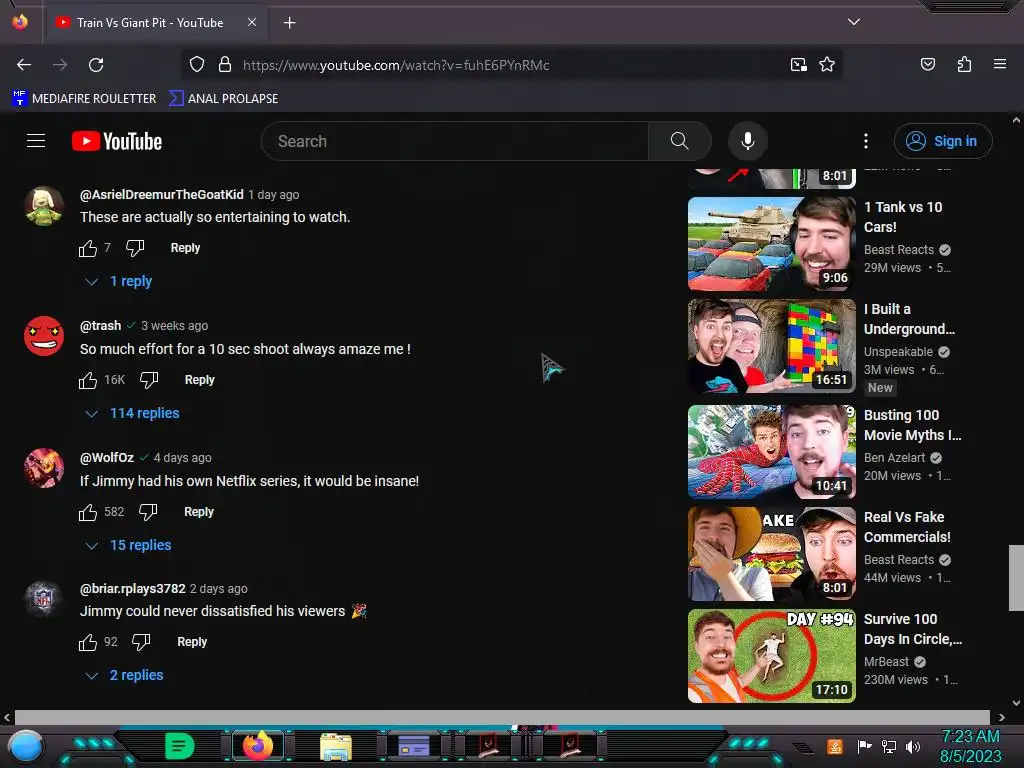Click the 'Busting 100 Movie Myths' title

pyautogui.click(x=912, y=425)
